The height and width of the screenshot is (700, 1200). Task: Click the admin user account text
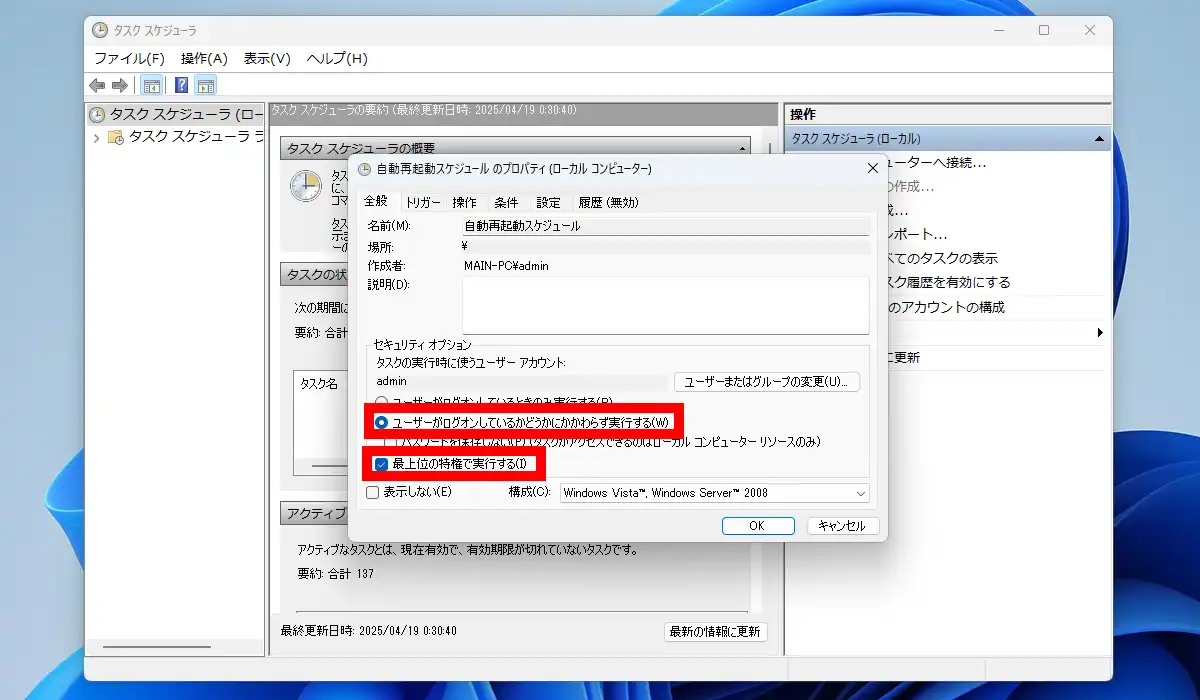(392, 381)
